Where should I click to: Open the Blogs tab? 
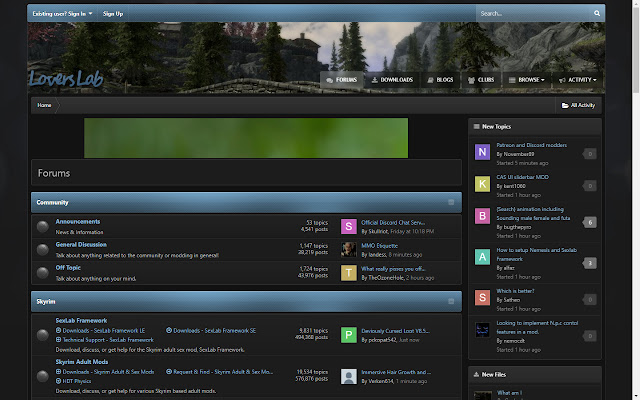(440, 80)
